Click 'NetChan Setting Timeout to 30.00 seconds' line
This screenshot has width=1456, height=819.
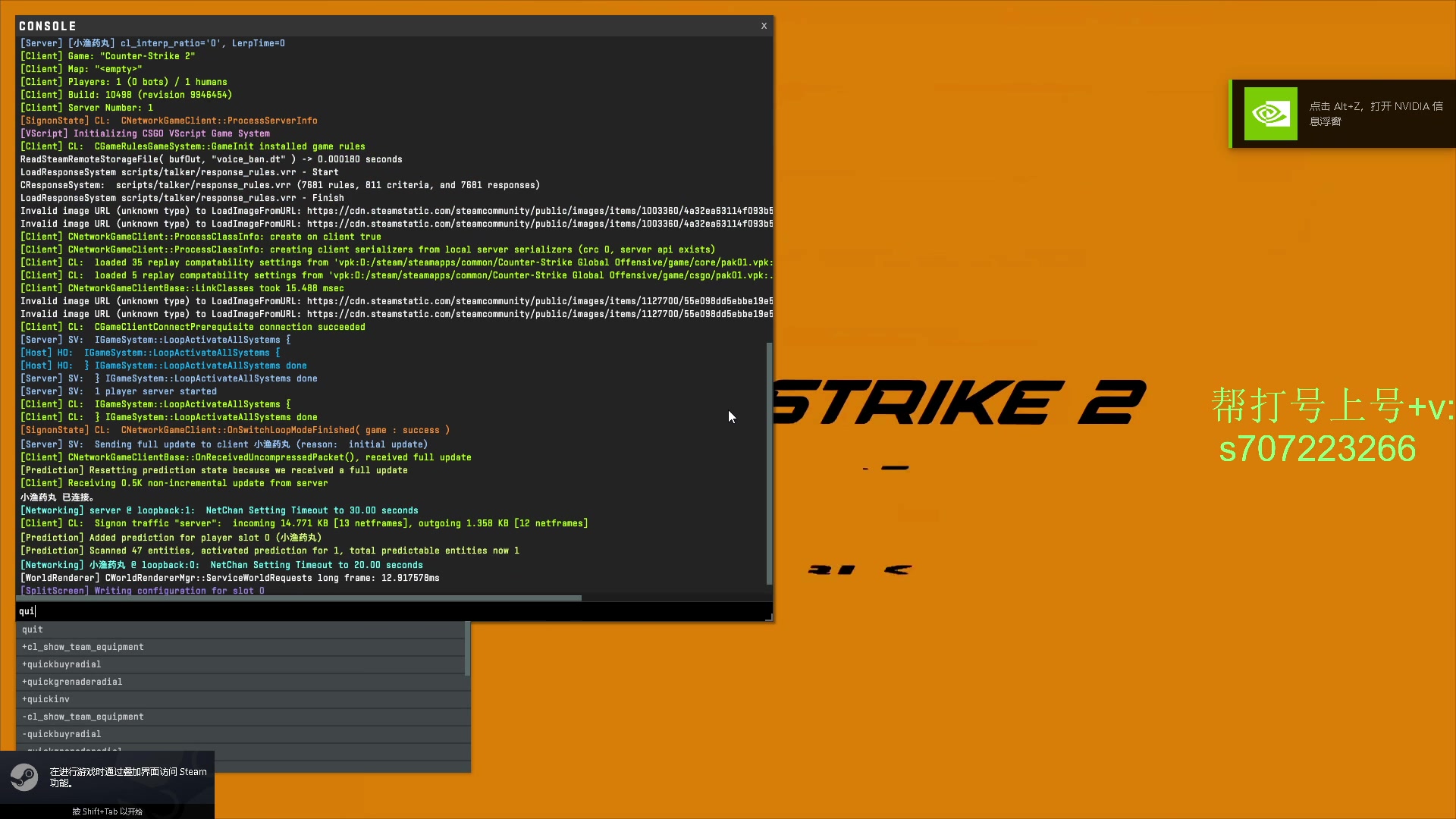click(219, 510)
